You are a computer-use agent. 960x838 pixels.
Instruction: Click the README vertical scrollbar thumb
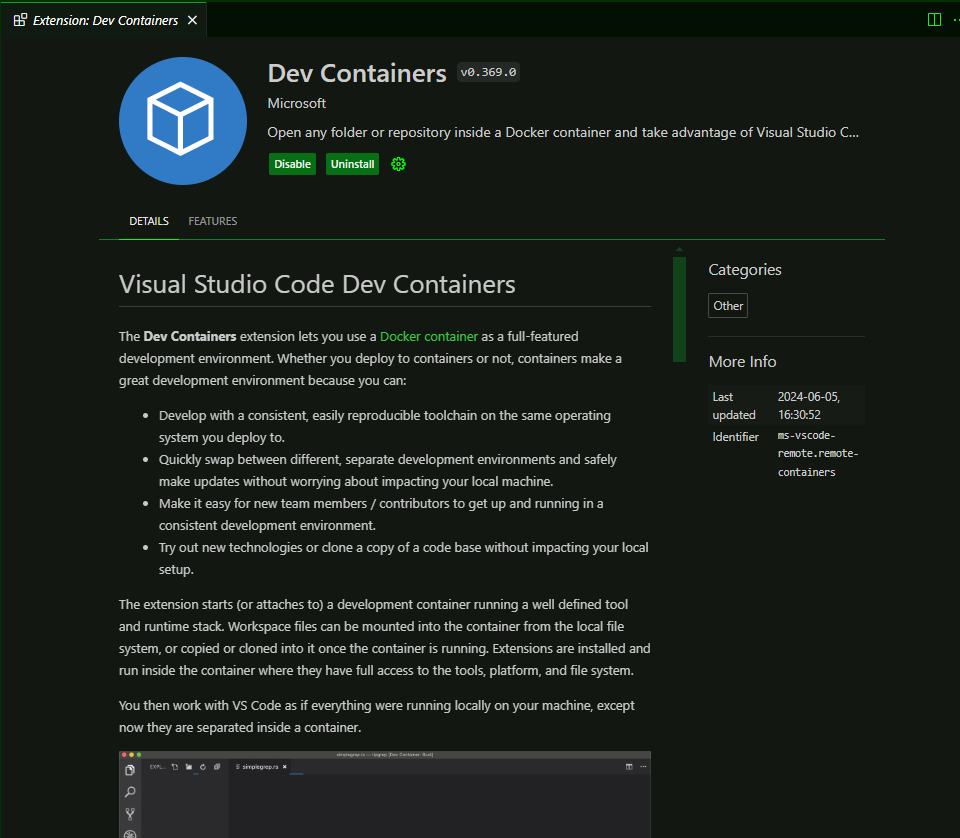click(x=679, y=309)
